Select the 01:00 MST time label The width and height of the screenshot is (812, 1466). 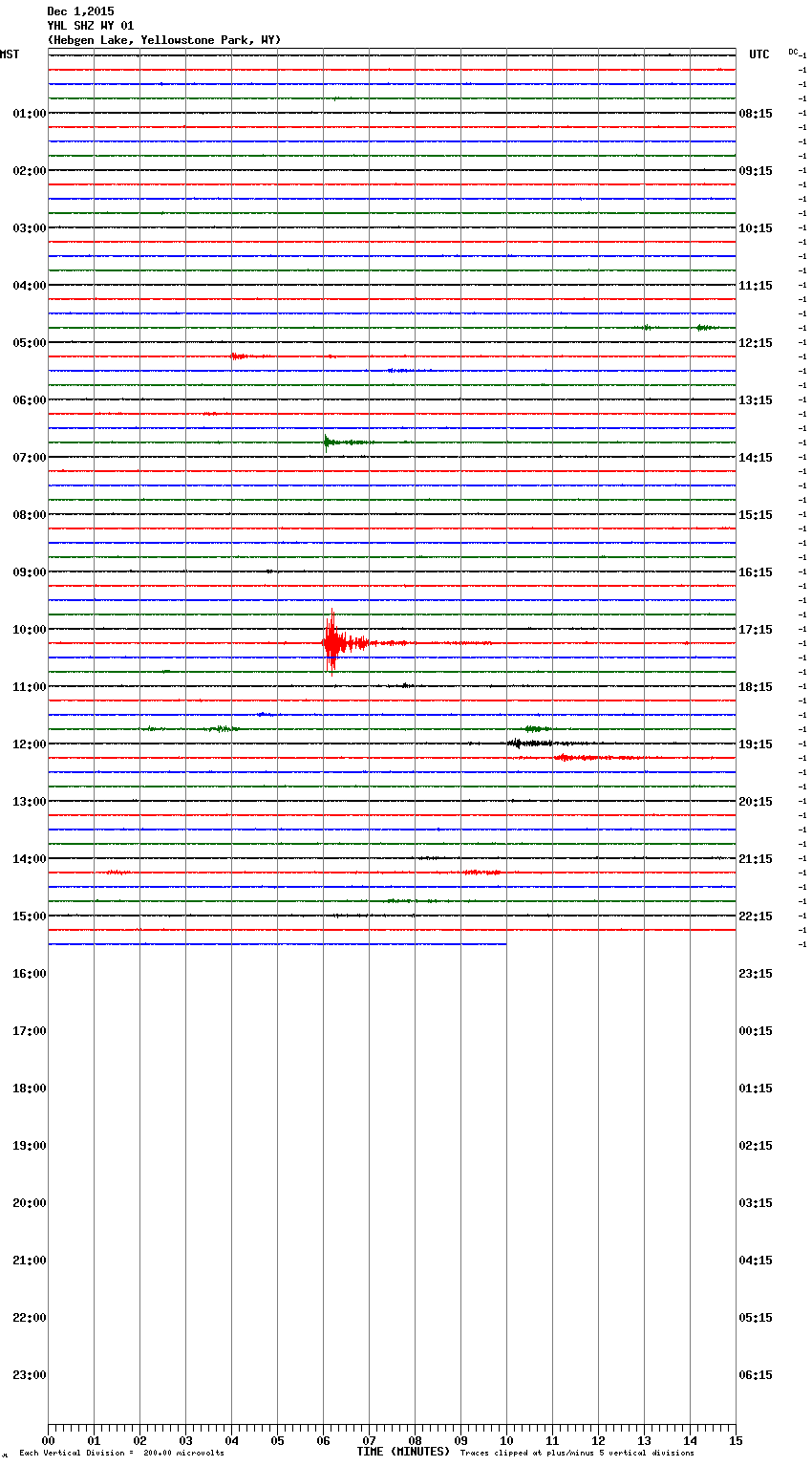point(30,114)
